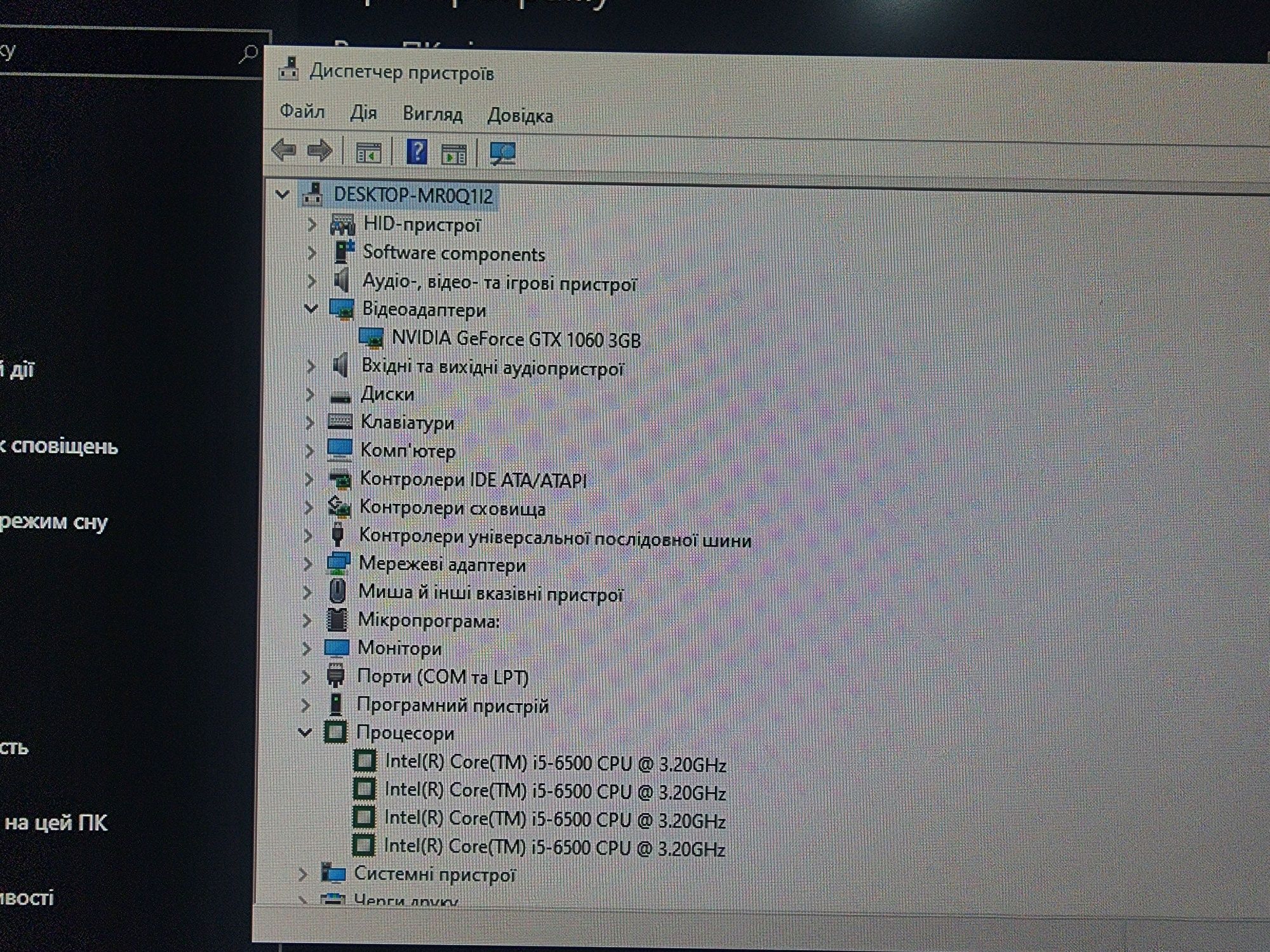
Task: Click the blue Help question-mark icon
Action: tap(417, 152)
